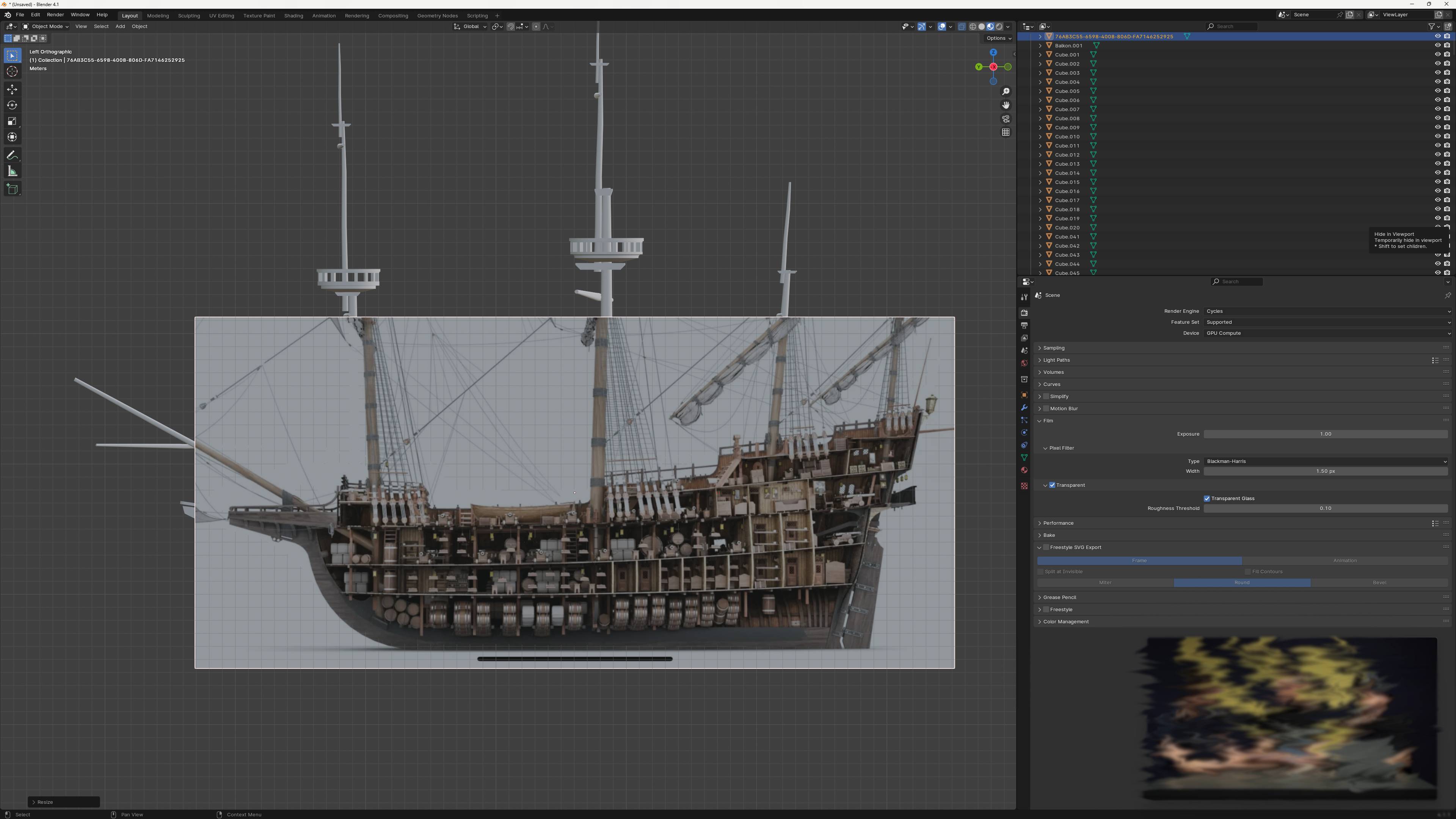The image size is (1456, 819).
Task: Open the viewport Options button
Action: point(999,38)
